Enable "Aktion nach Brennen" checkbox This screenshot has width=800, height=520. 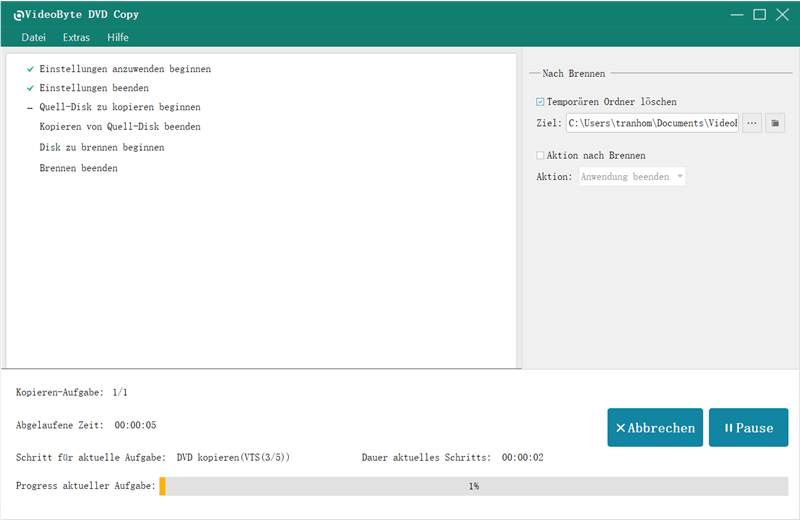coord(541,156)
